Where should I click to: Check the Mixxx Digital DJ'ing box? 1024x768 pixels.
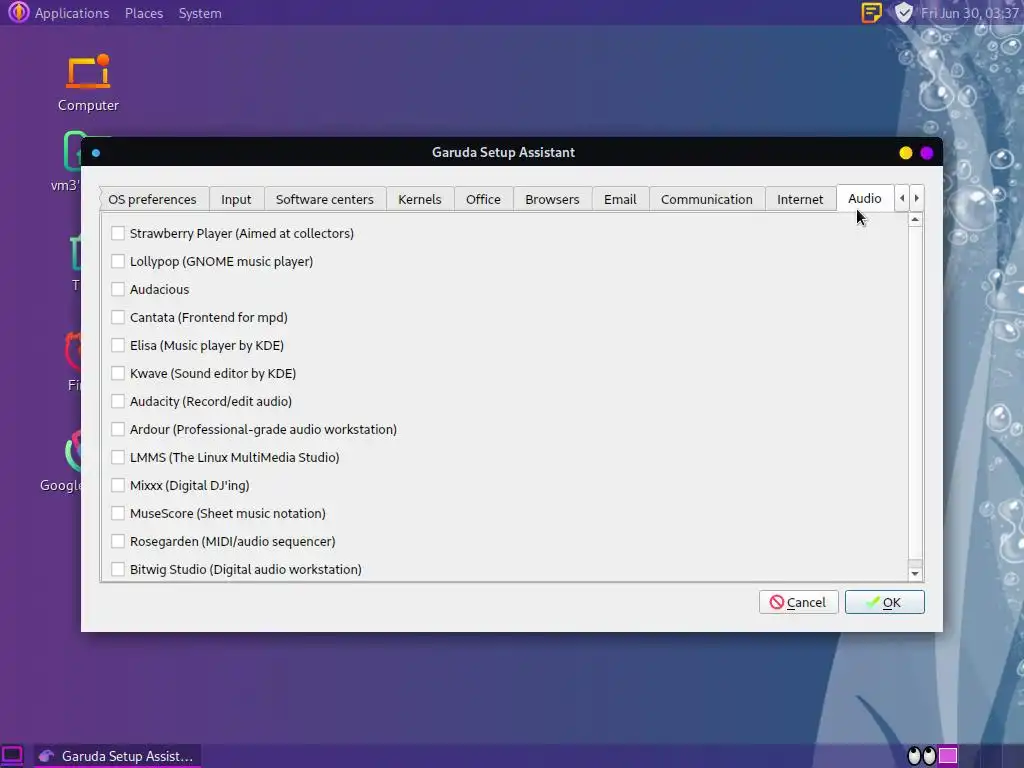118,485
